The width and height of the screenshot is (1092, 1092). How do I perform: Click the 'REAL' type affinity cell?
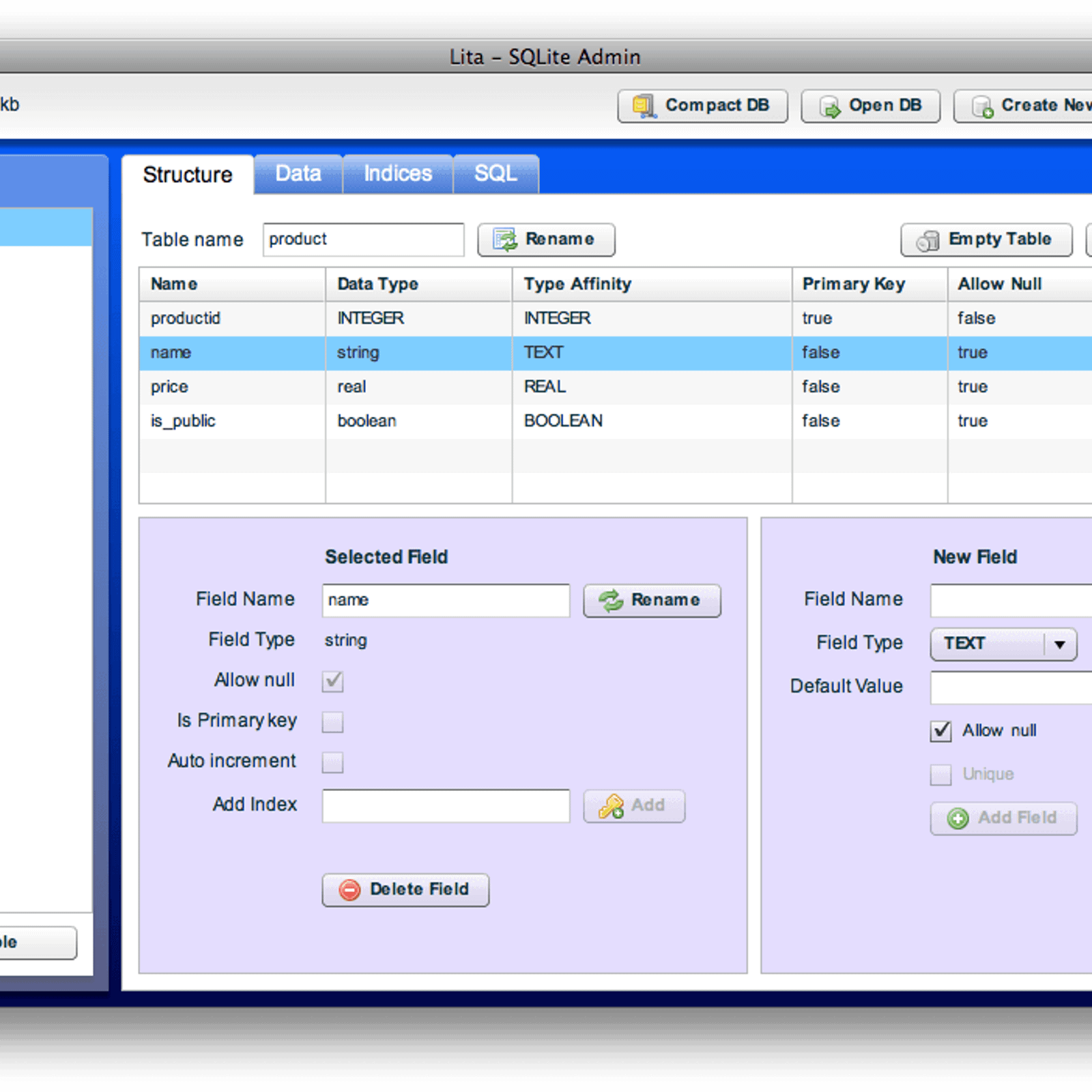652,387
